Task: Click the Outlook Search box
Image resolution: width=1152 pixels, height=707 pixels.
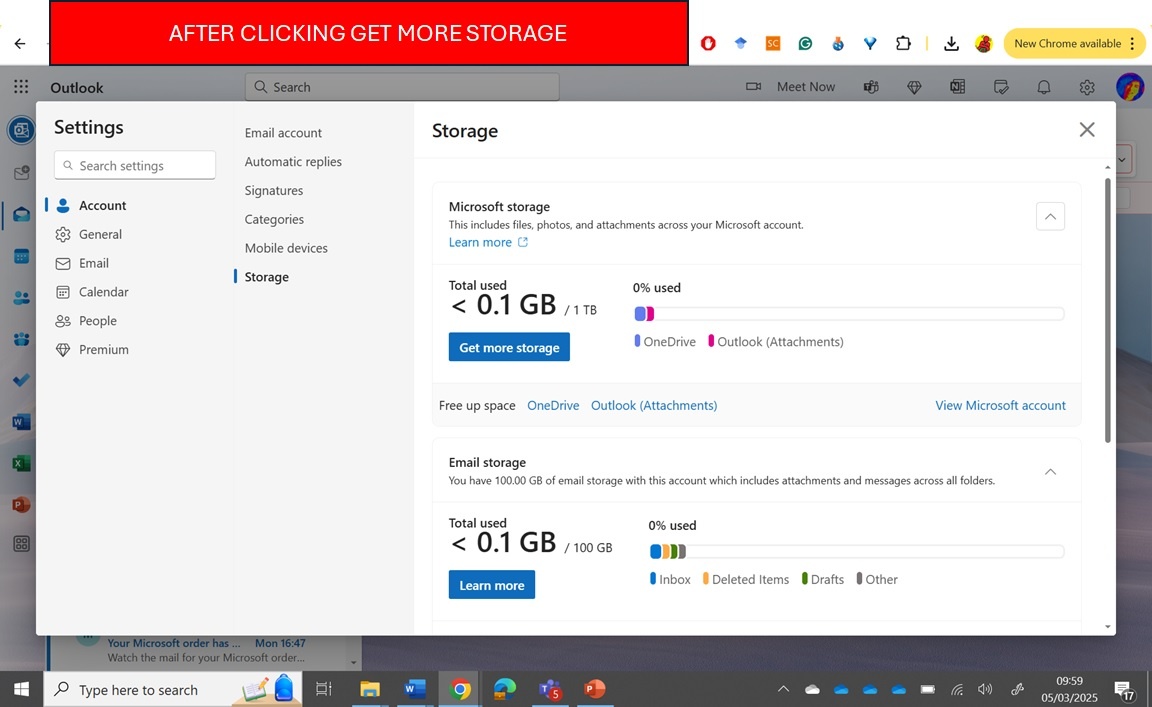Action: point(402,87)
